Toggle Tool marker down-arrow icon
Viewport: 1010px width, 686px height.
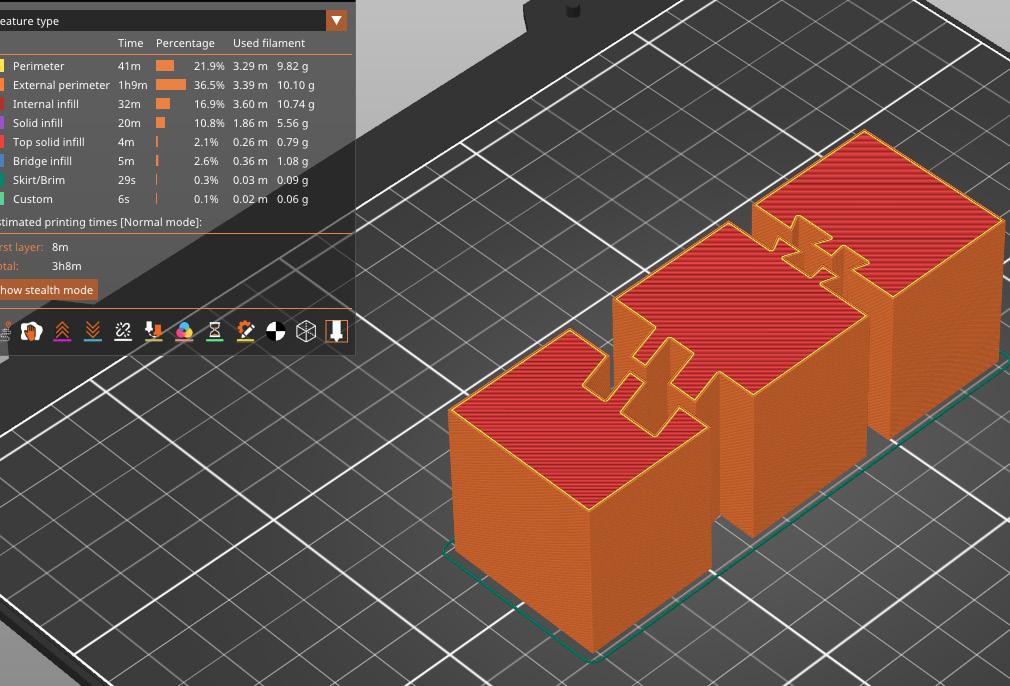pos(336,331)
